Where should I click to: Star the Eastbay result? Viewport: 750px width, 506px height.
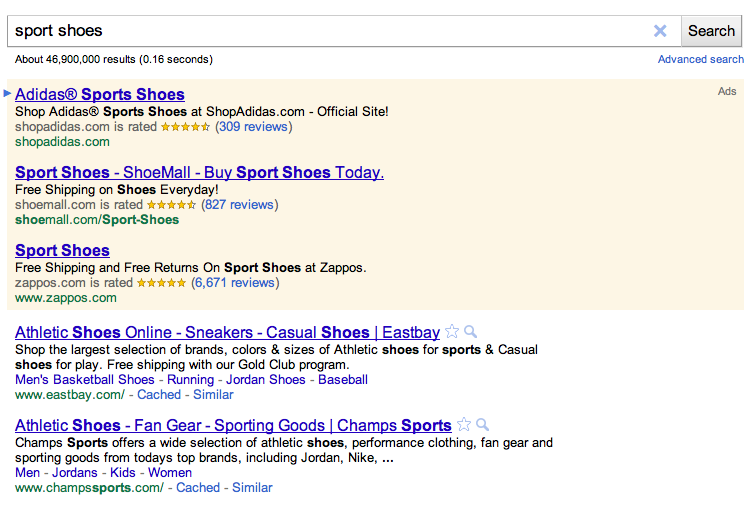point(452,331)
